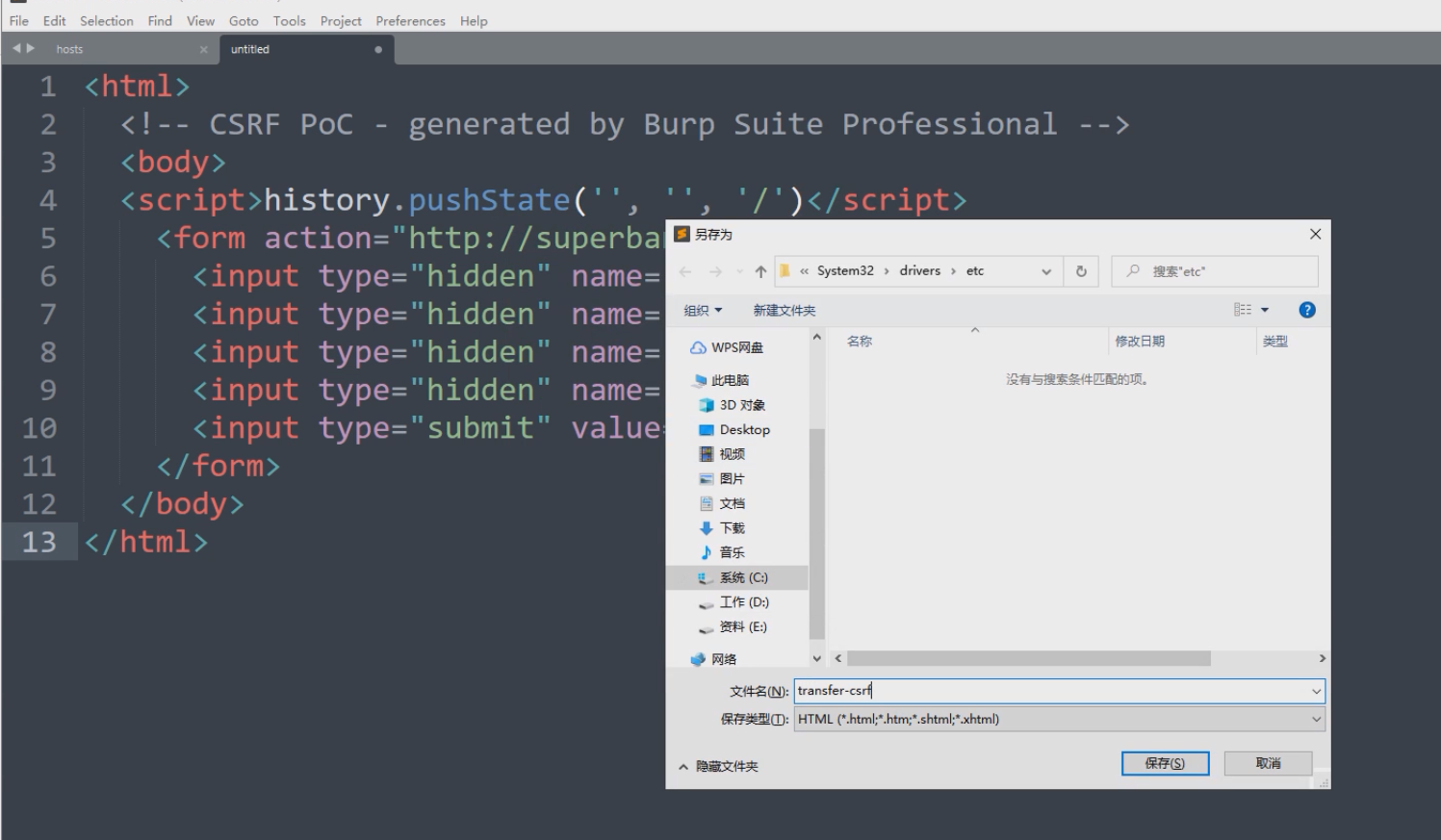The image size is (1441, 840).
Task: Collapse folders with 隐藏文件夹
Action: pyautogui.click(x=718, y=766)
